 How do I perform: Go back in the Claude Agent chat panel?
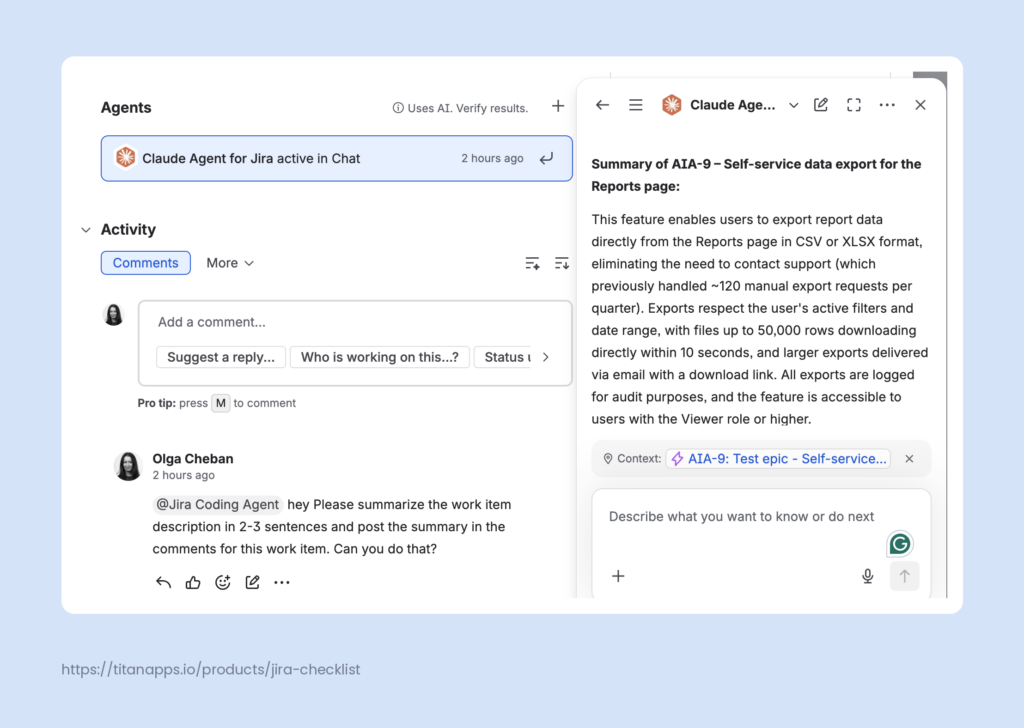click(602, 105)
